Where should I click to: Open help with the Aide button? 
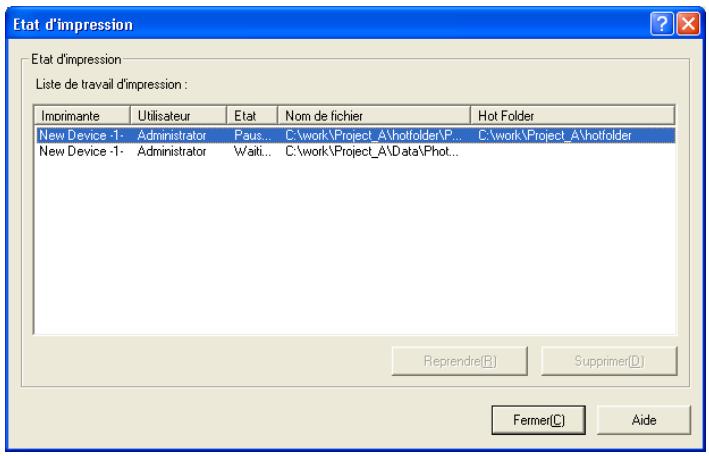644,420
